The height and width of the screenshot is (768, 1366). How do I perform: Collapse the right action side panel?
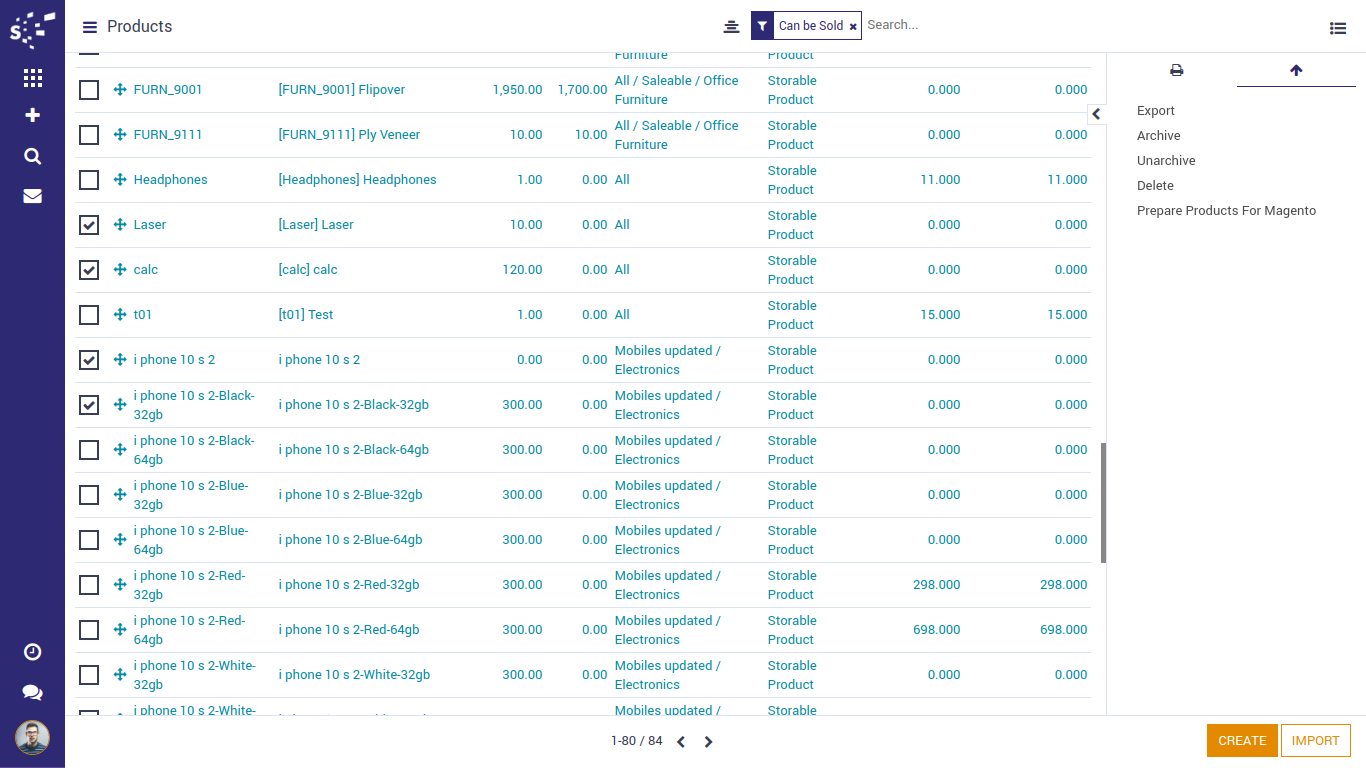point(1096,114)
